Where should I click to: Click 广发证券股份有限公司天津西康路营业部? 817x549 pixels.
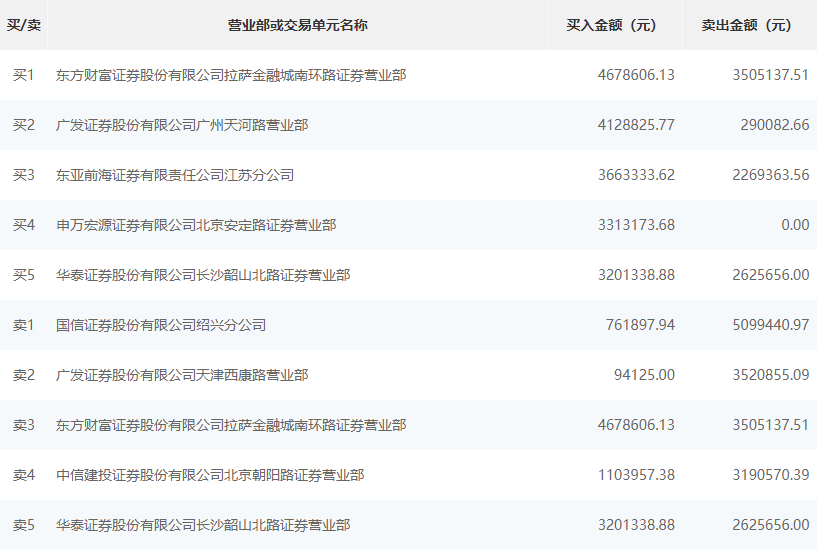182,375
